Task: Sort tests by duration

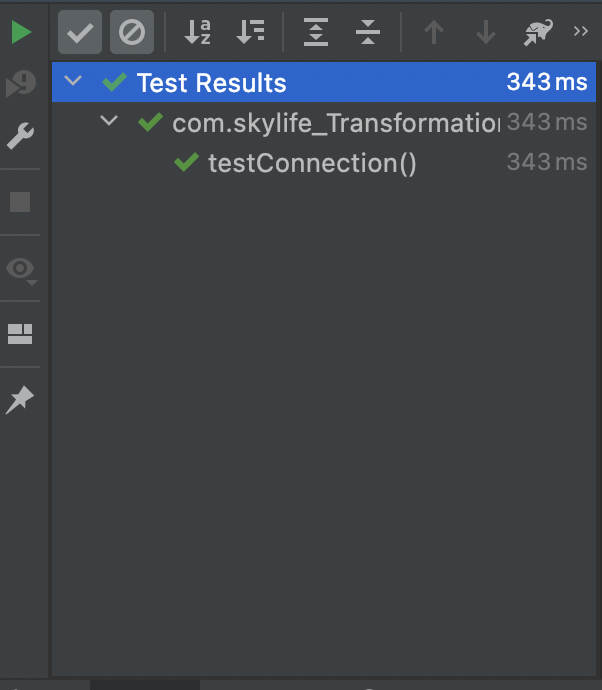Action: click(250, 32)
